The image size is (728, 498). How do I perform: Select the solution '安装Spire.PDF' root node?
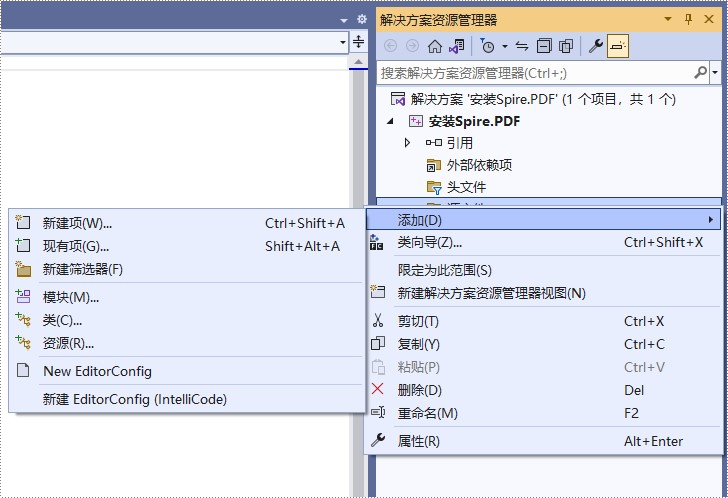[x=533, y=99]
